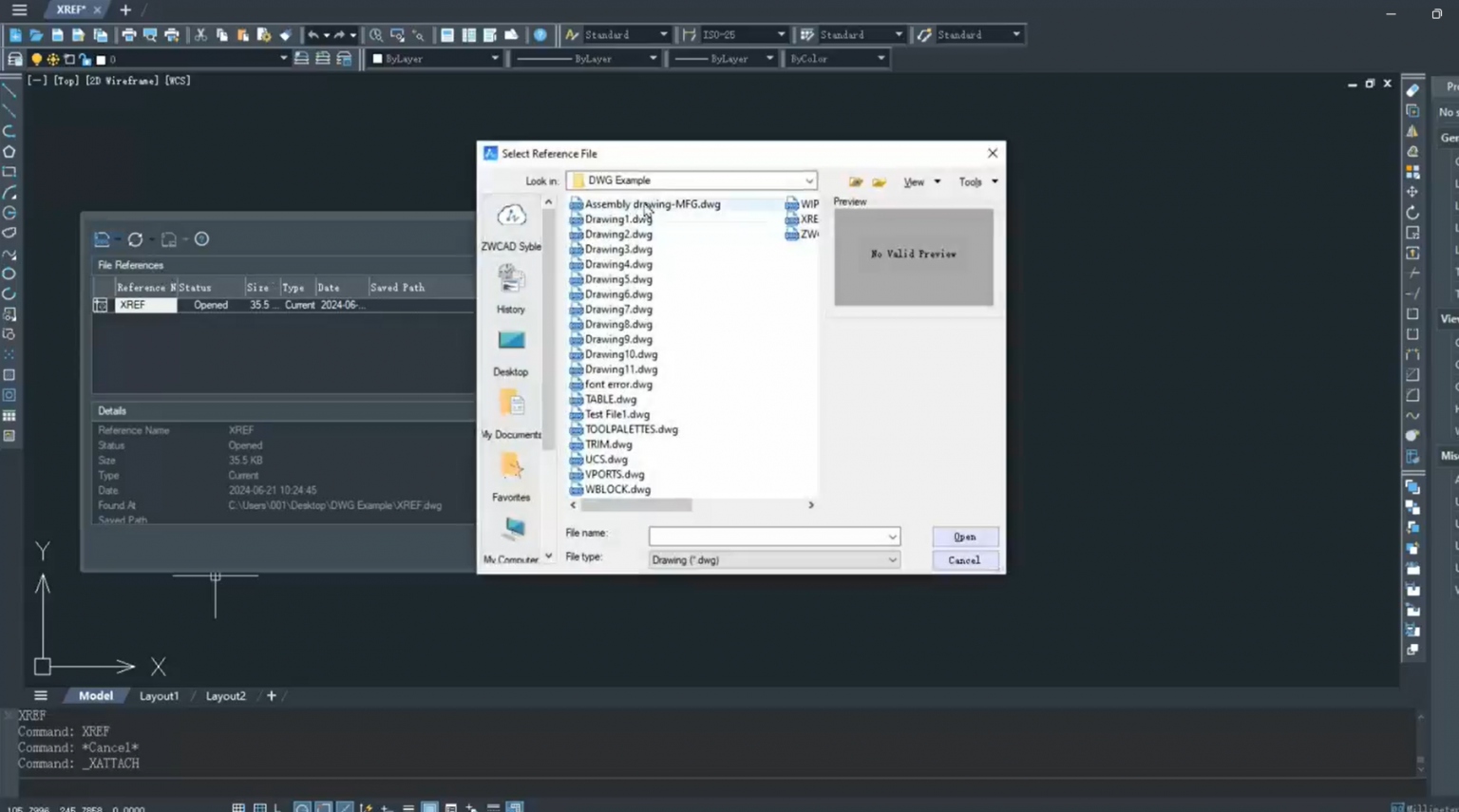Switch to the Layout2 tab
The image size is (1459, 812).
pos(225,696)
